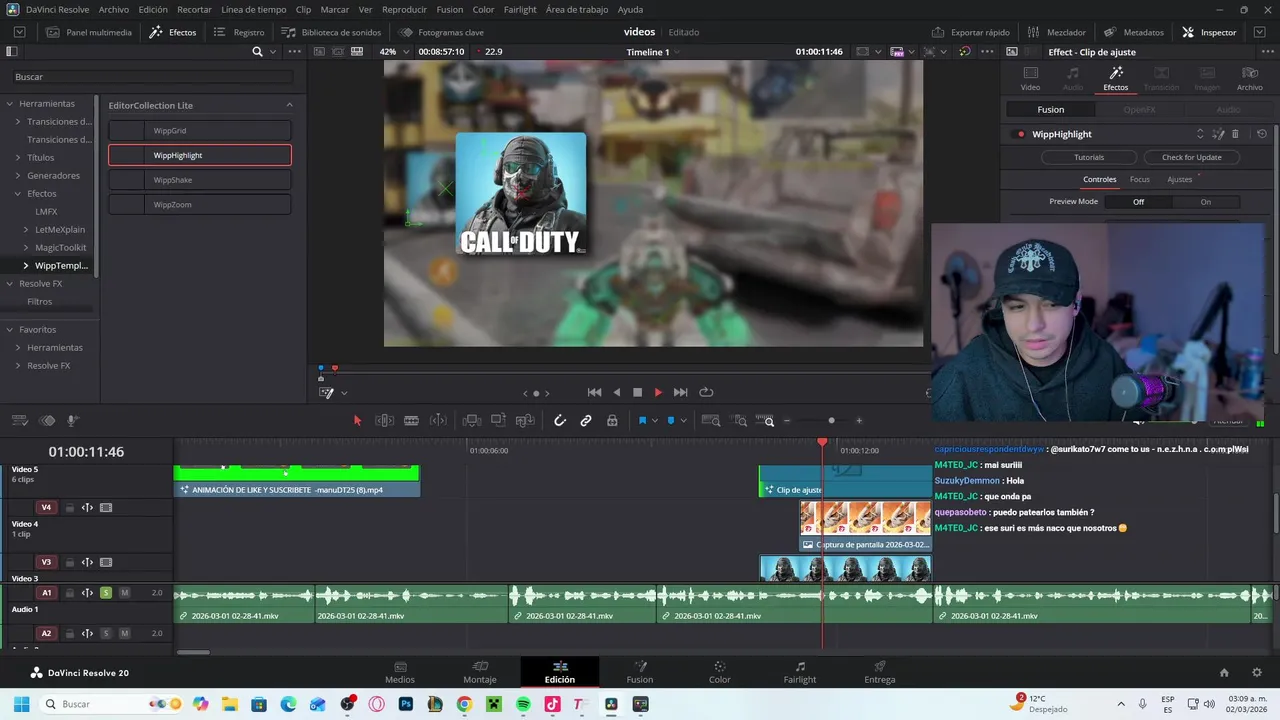Click the Buscar effects search field

pos(152,77)
